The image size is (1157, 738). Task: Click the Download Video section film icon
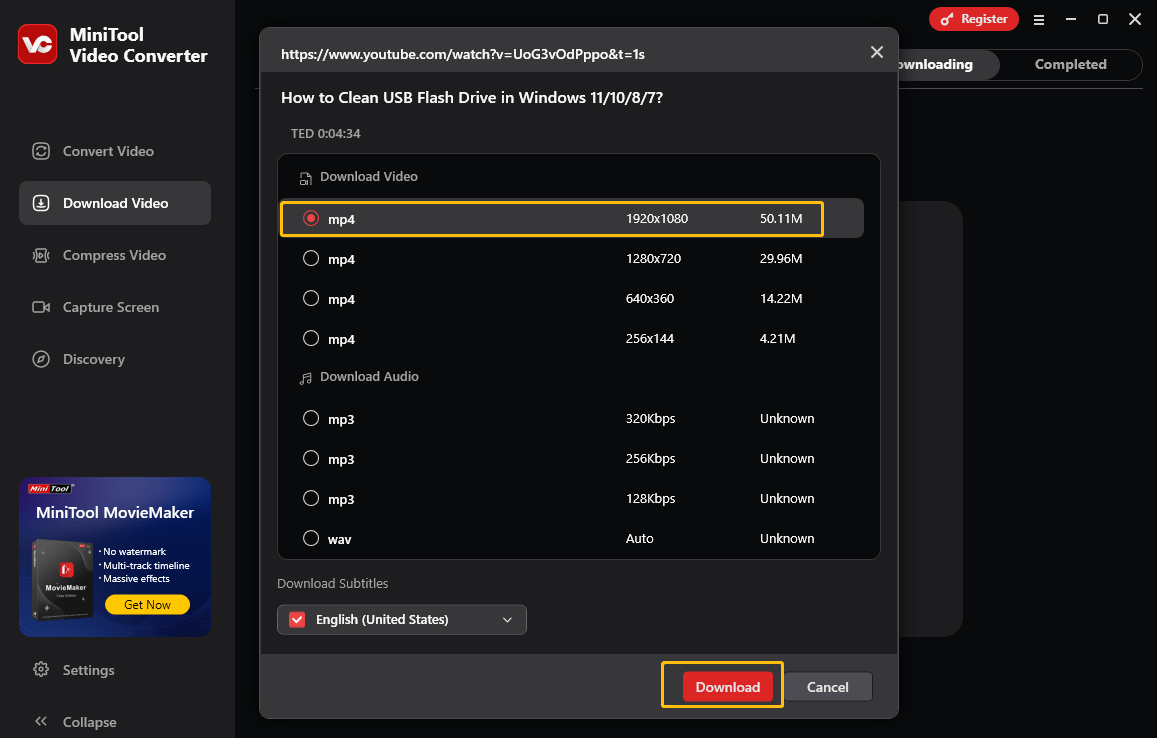[305, 178]
